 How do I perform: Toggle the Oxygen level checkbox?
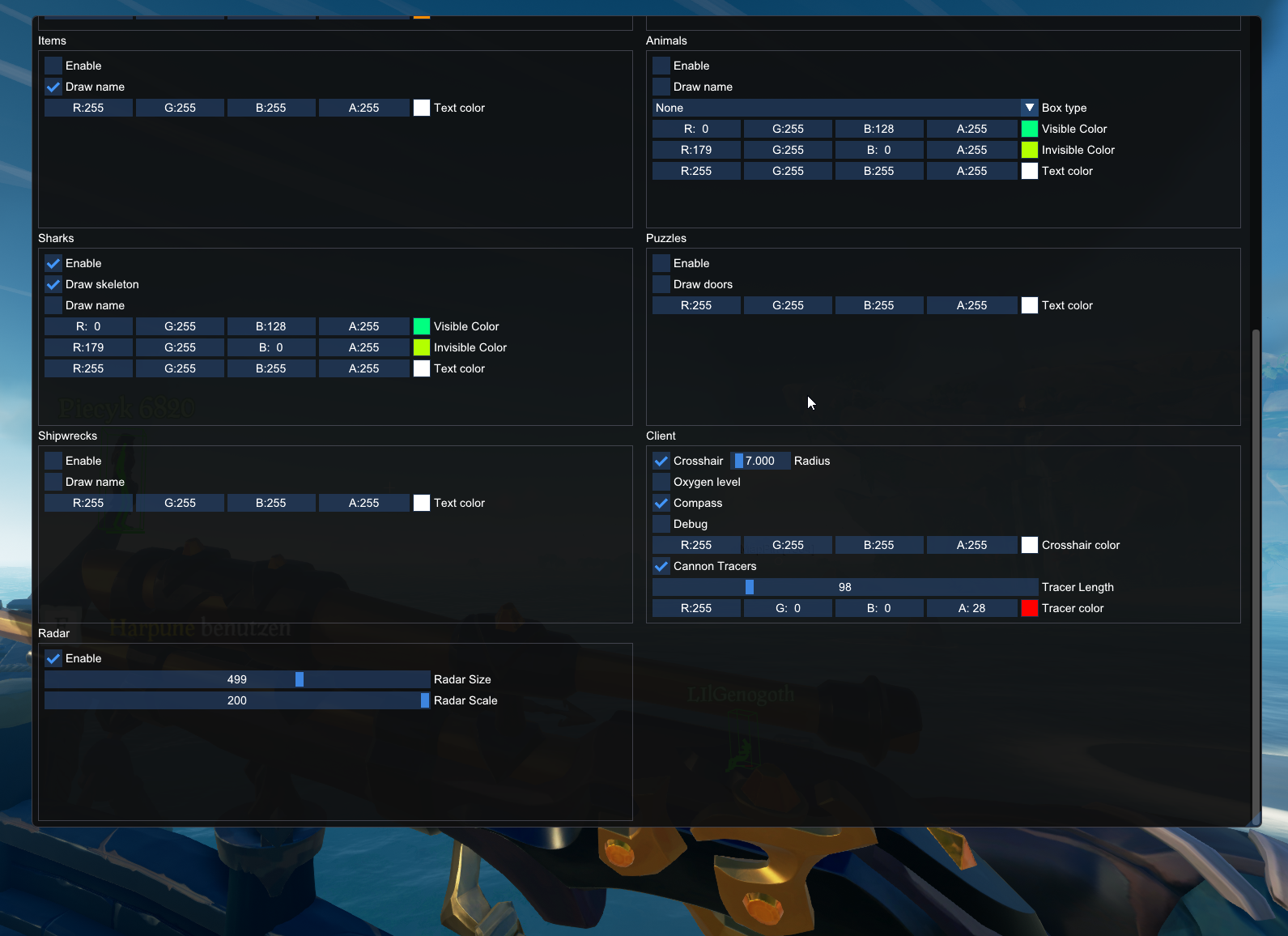click(661, 482)
